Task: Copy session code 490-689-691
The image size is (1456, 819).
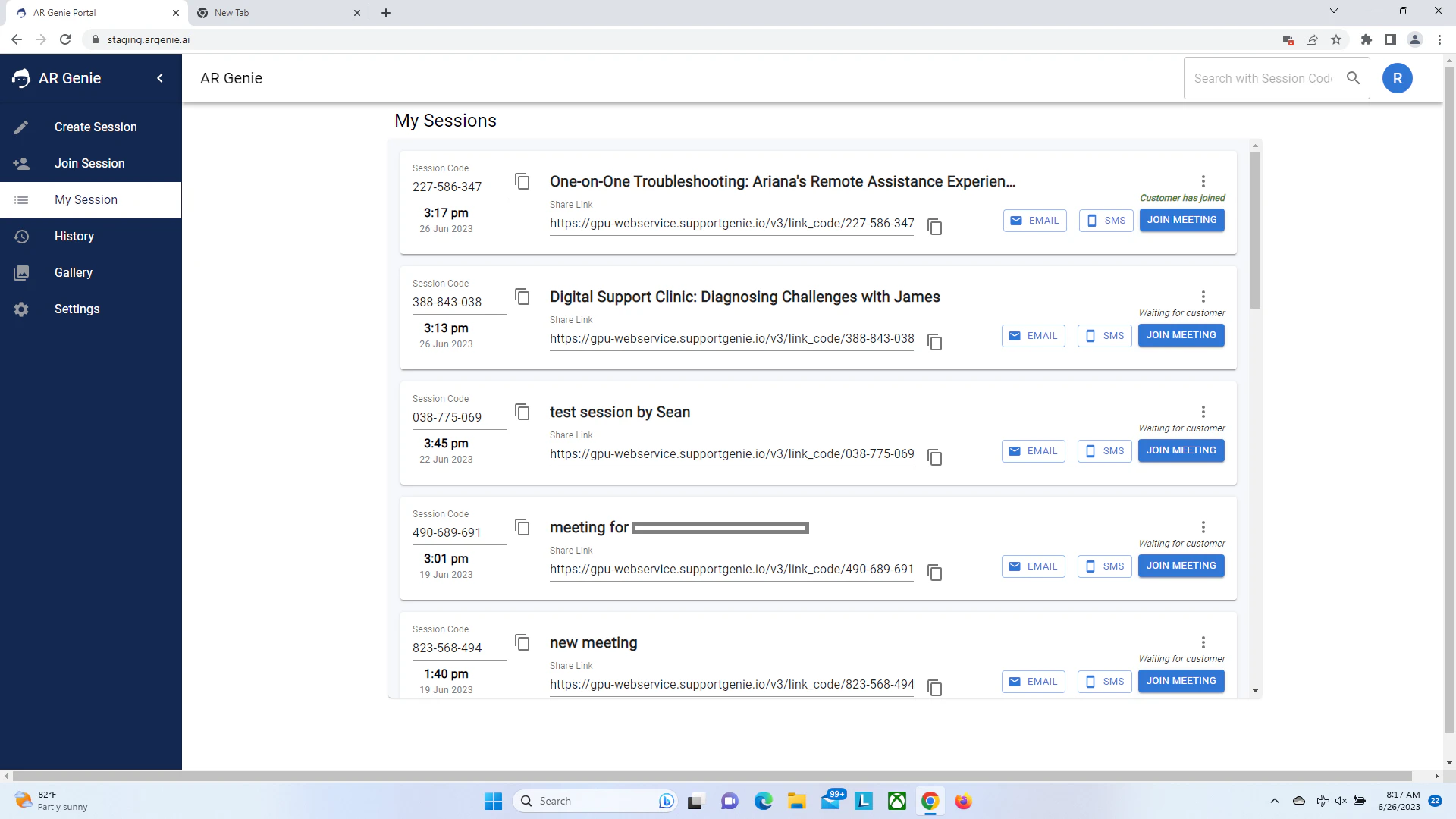Action: point(522,527)
